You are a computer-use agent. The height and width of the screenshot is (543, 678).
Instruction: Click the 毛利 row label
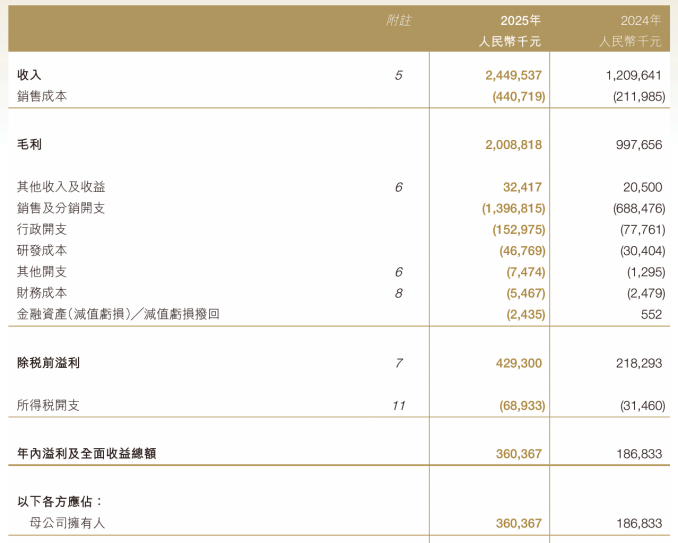[x=29, y=144]
